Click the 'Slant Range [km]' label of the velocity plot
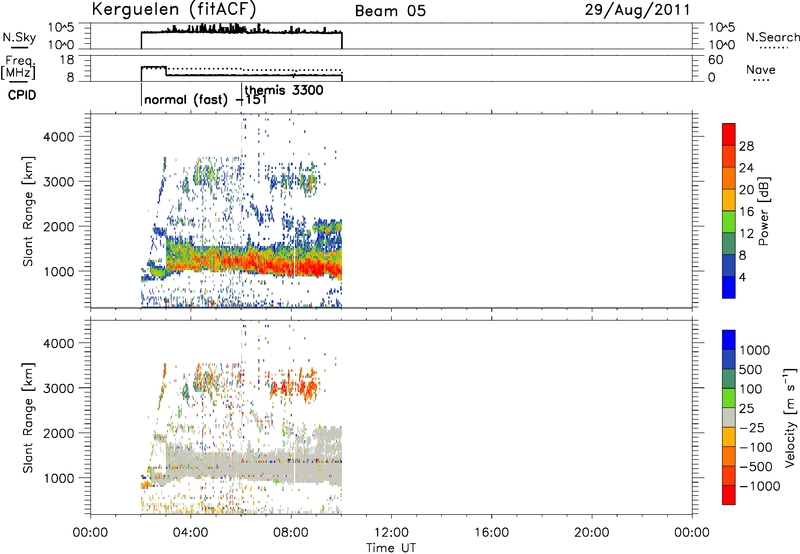The image size is (800, 554). click(28, 417)
